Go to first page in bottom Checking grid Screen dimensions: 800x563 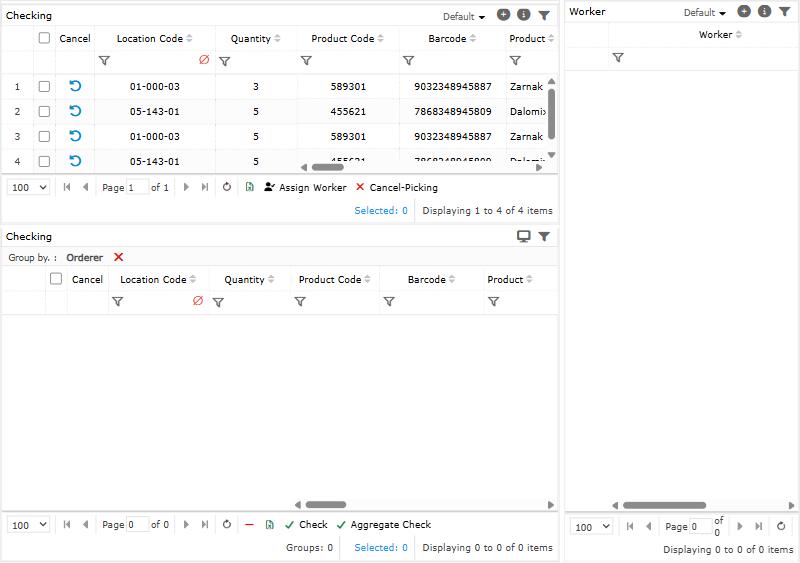tap(66, 524)
